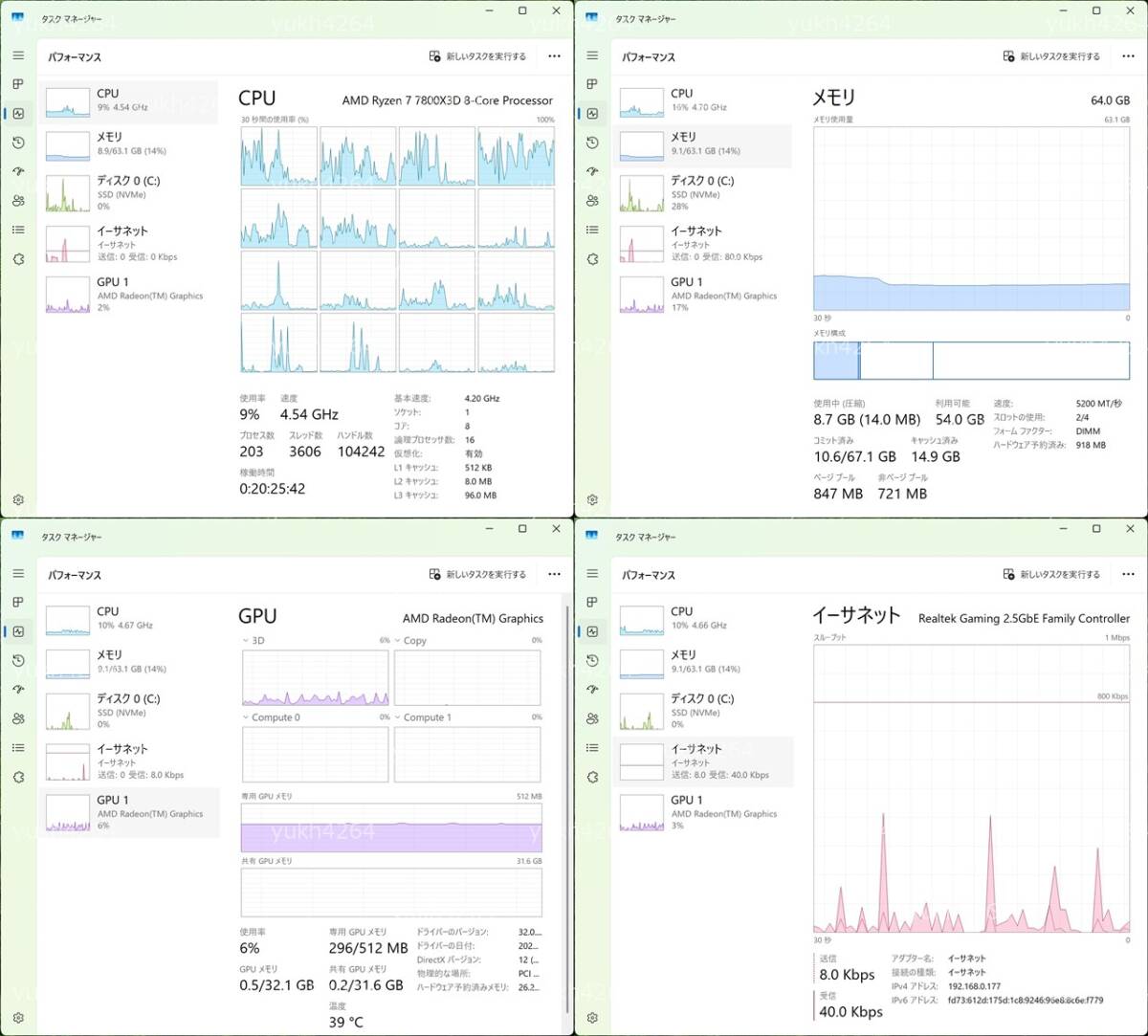Open Services icon in CPU details window
This screenshot has width=1148, height=1036.
coord(18,259)
